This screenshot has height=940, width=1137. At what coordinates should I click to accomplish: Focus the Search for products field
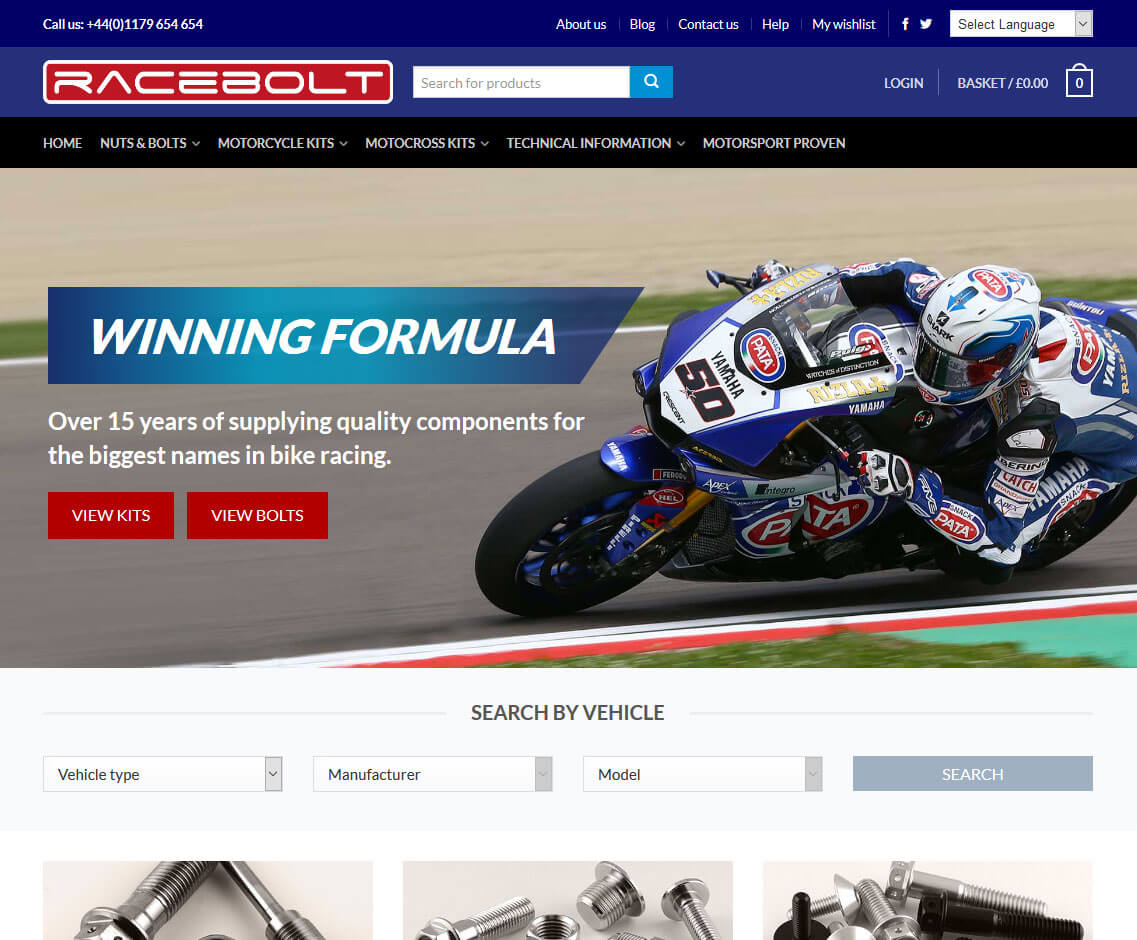pyautogui.click(x=521, y=82)
